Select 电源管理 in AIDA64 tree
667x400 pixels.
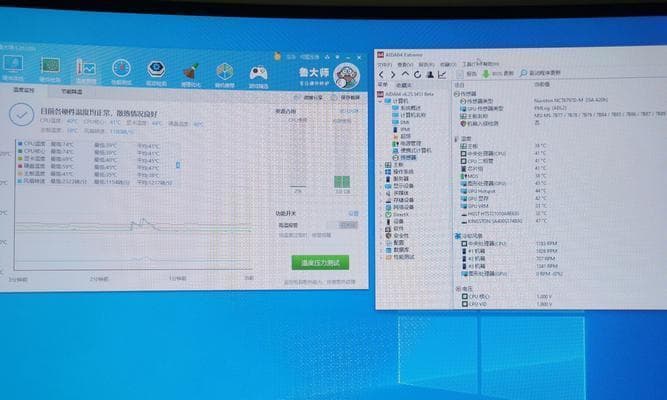click(407, 143)
